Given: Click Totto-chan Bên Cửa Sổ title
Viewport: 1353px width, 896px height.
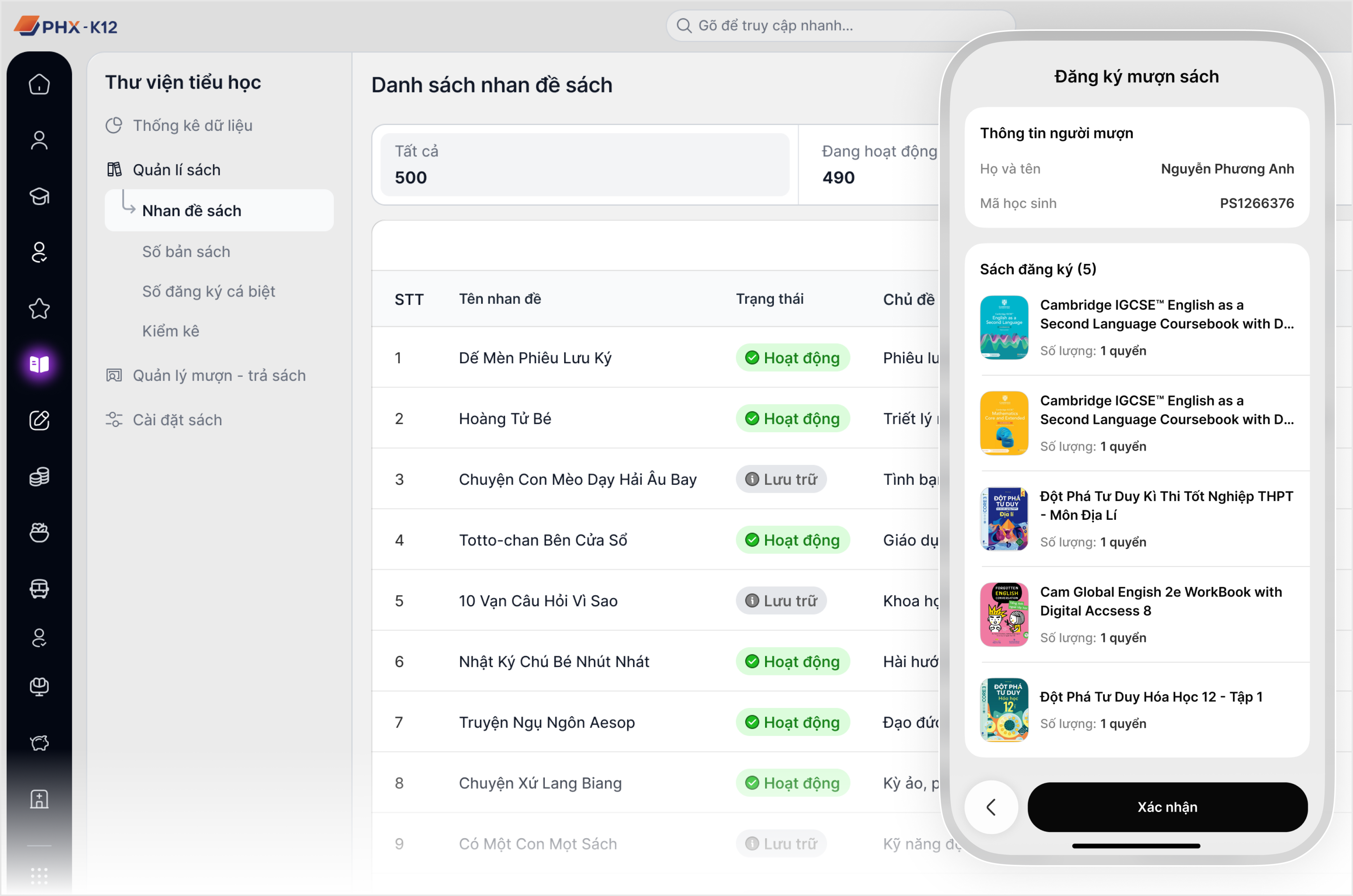Looking at the screenshot, I should click(x=543, y=540).
